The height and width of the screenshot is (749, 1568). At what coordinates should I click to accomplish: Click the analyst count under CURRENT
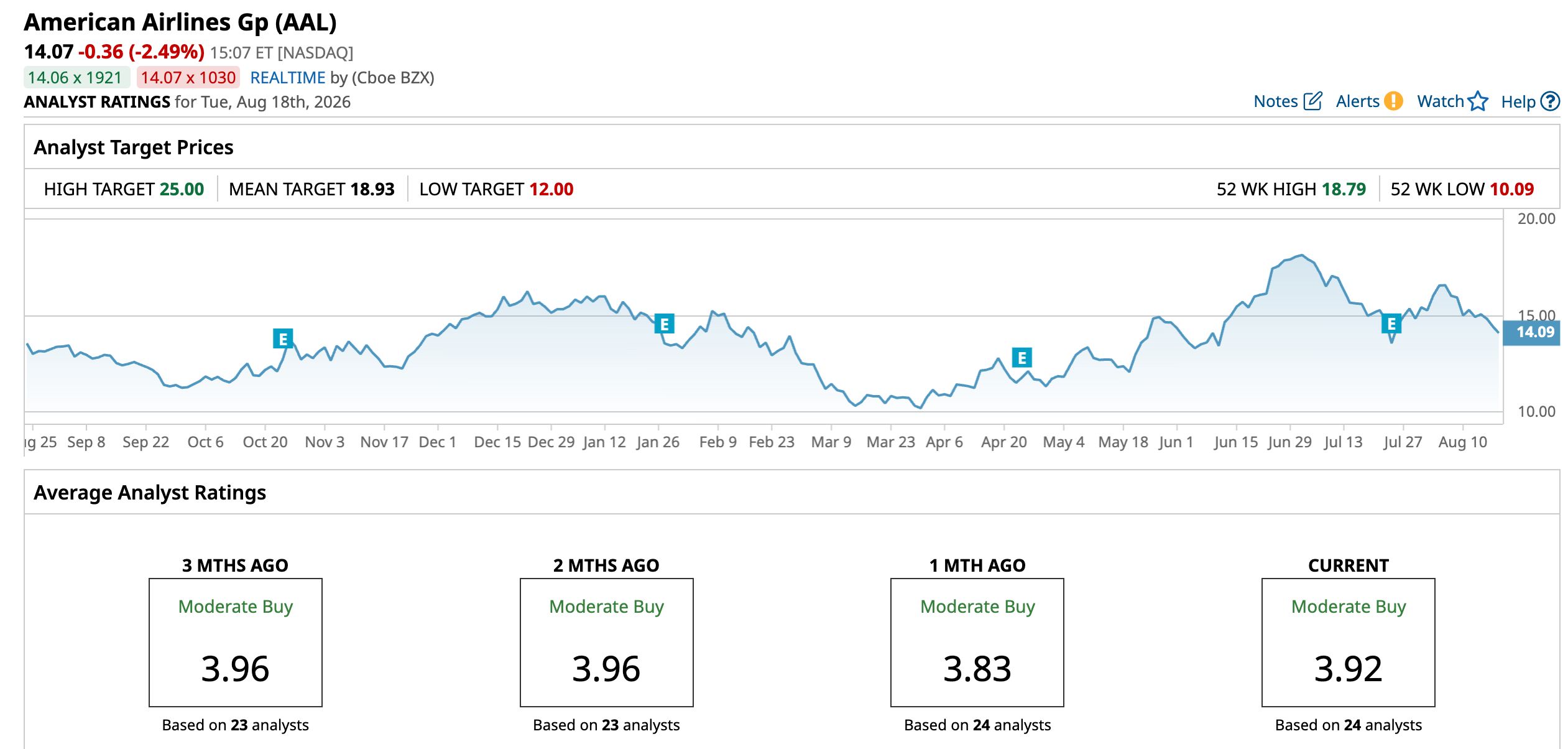point(1349,725)
